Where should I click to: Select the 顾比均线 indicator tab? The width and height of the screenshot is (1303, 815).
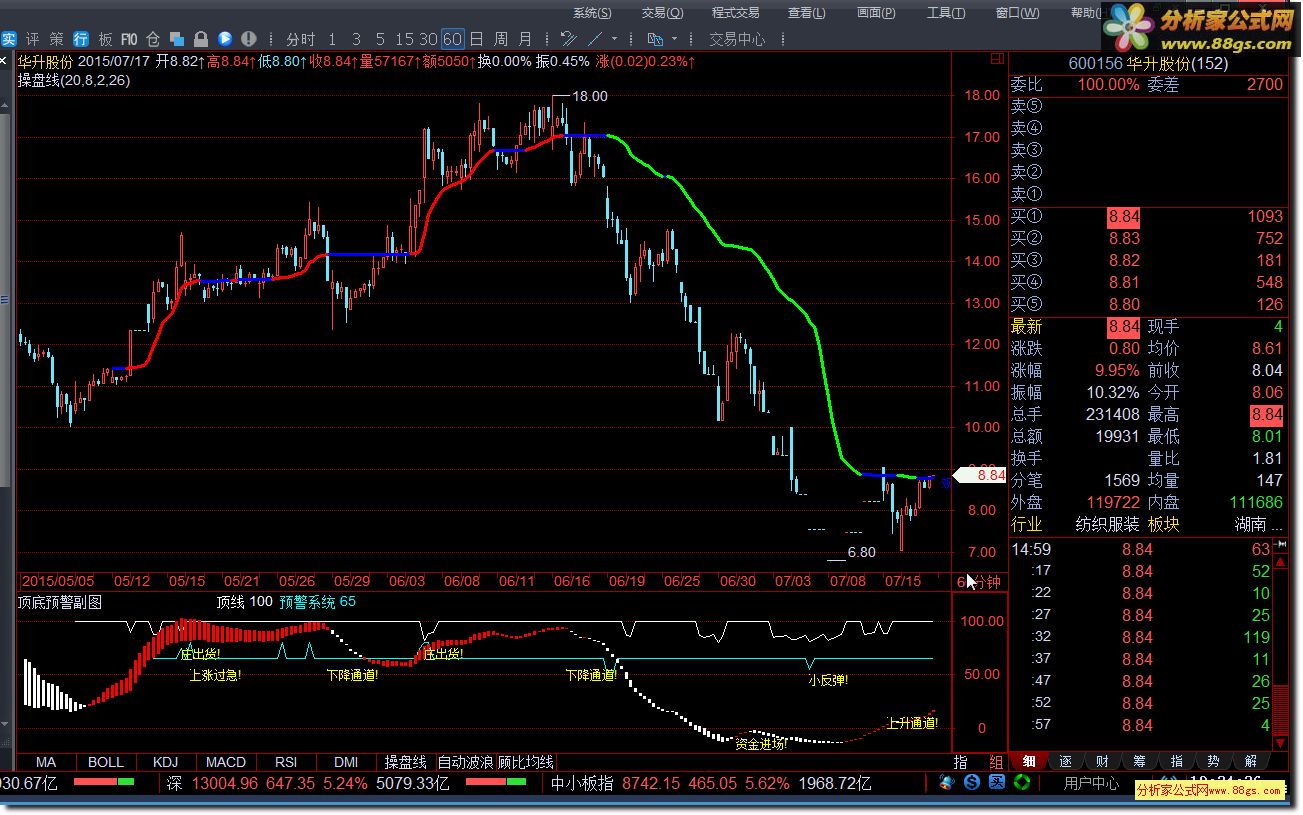525,762
